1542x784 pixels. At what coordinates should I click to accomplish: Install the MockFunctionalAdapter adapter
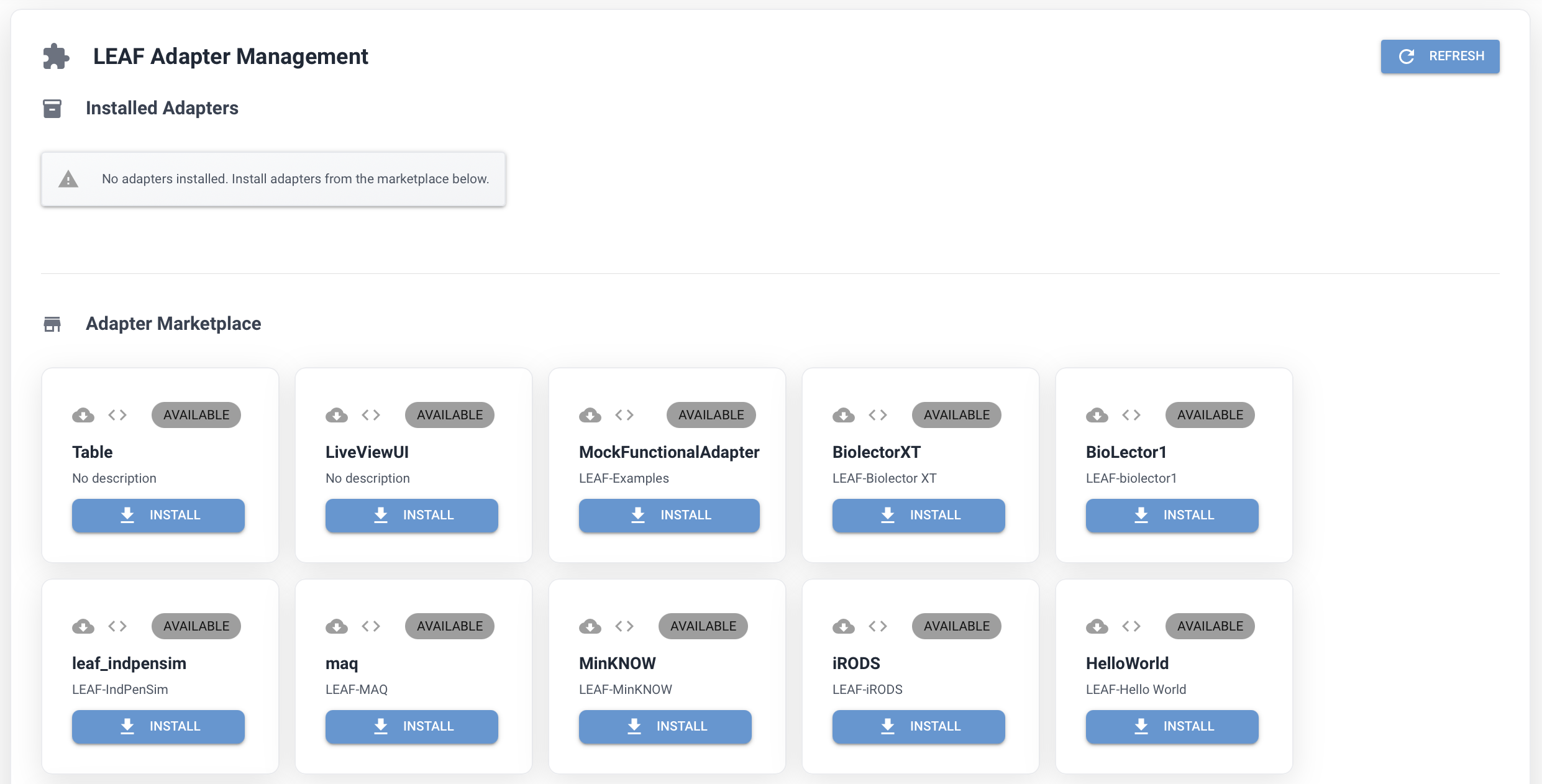[669, 515]
